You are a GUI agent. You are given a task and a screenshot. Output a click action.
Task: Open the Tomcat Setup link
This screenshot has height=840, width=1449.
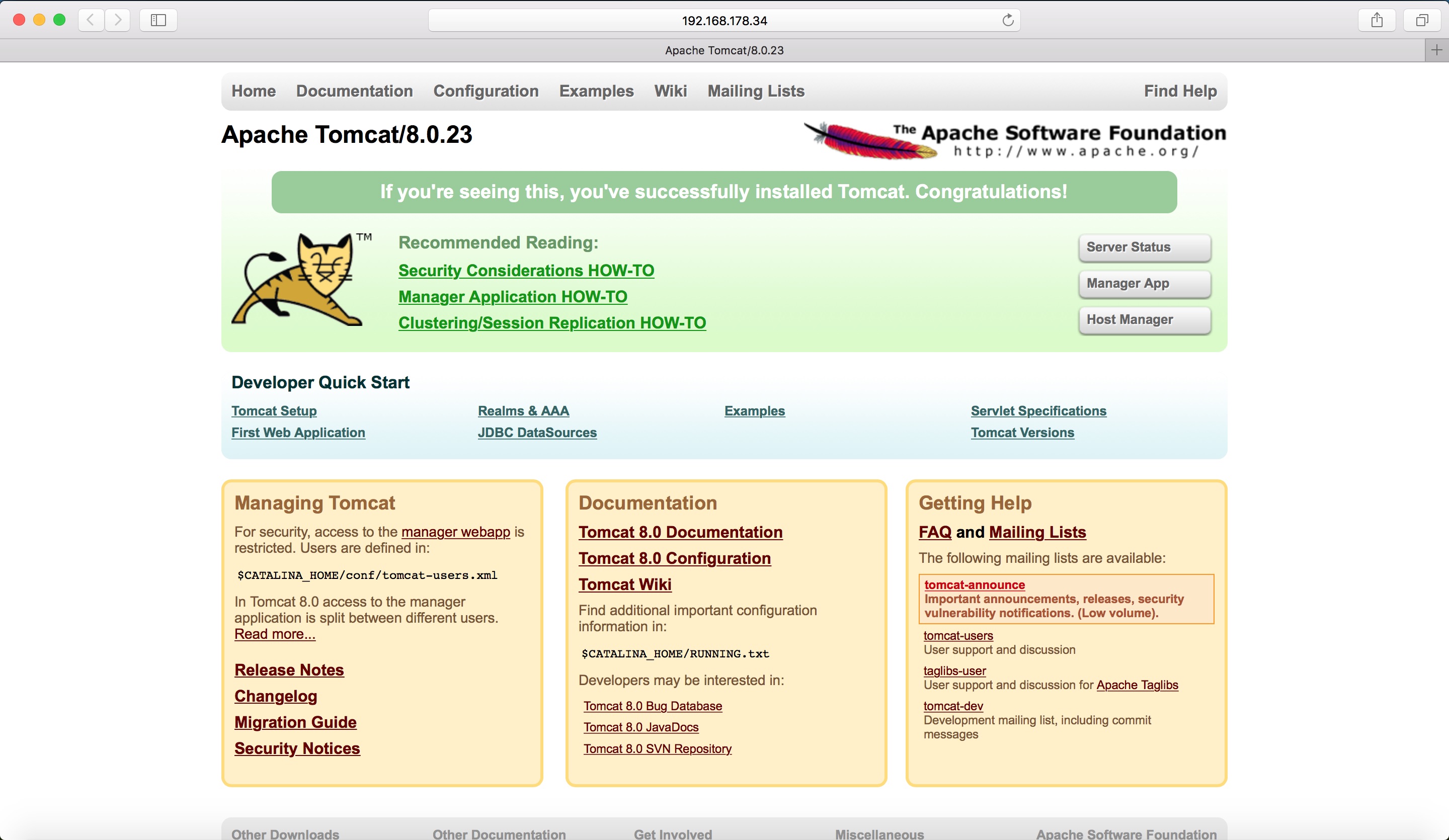[x=274, y=411]
